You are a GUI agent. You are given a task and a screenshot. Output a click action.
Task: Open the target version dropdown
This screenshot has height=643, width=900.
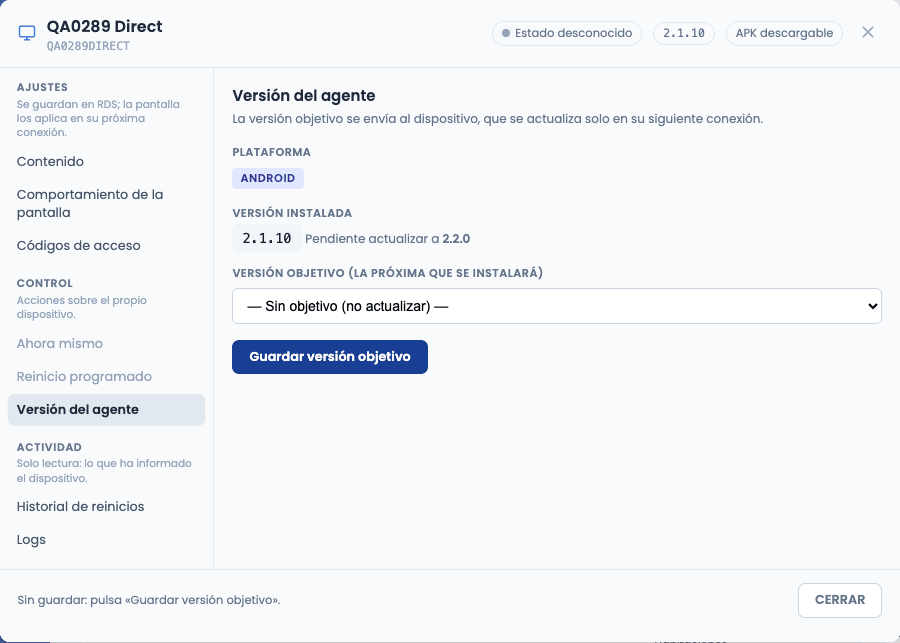click(x=557, y=306)
